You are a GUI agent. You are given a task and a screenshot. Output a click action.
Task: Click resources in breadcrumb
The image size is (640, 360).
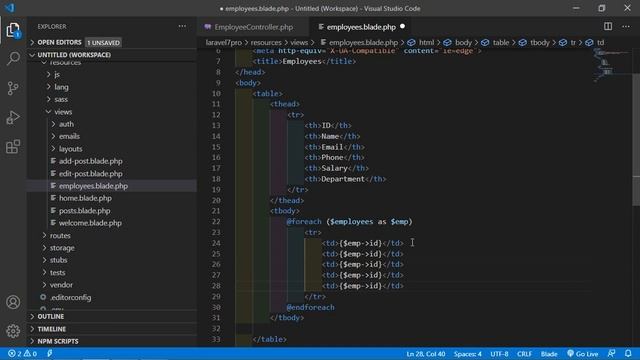pos(266,42)
